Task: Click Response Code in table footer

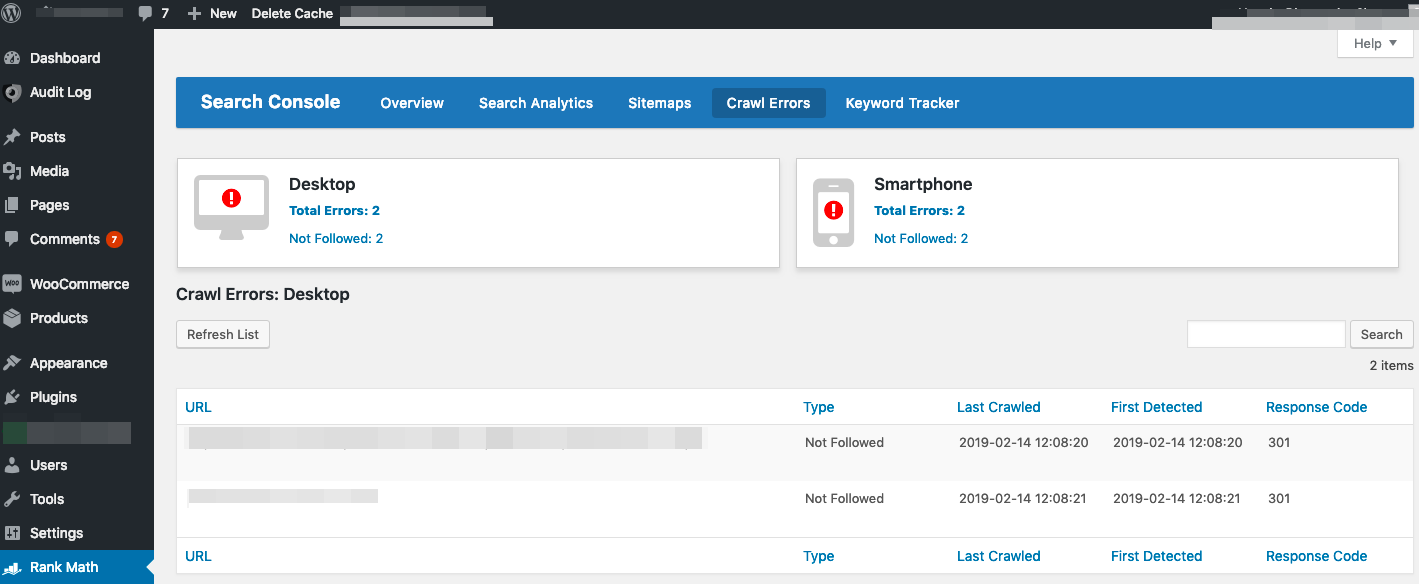Action: 1316,556
